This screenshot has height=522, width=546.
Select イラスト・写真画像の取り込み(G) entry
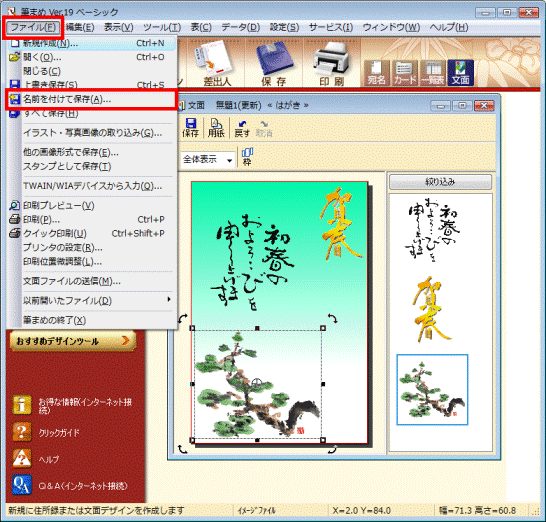tap(92, 133)
